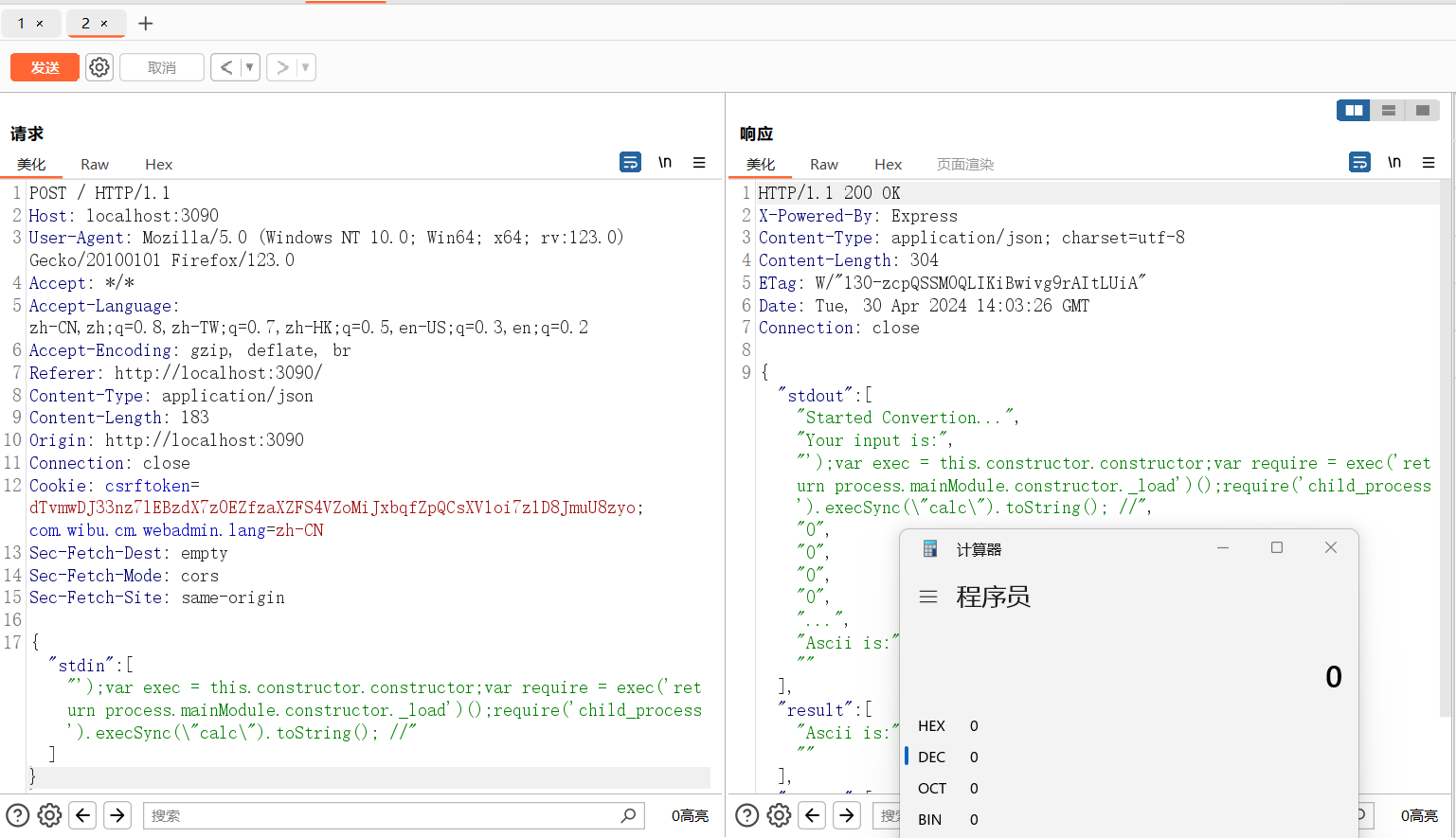The width and height of the screenshot is (1456, 838).
Task: Switch request view to Raw tab
Action: coord(95,164)
